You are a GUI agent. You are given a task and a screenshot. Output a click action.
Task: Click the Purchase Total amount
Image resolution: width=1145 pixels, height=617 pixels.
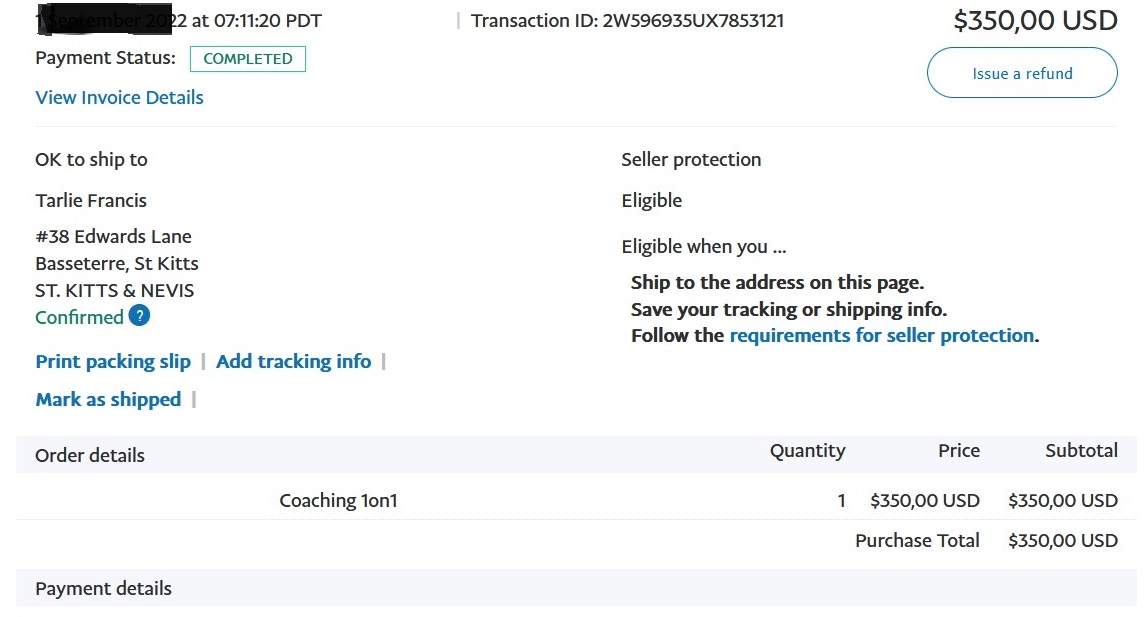(1063, 541)
